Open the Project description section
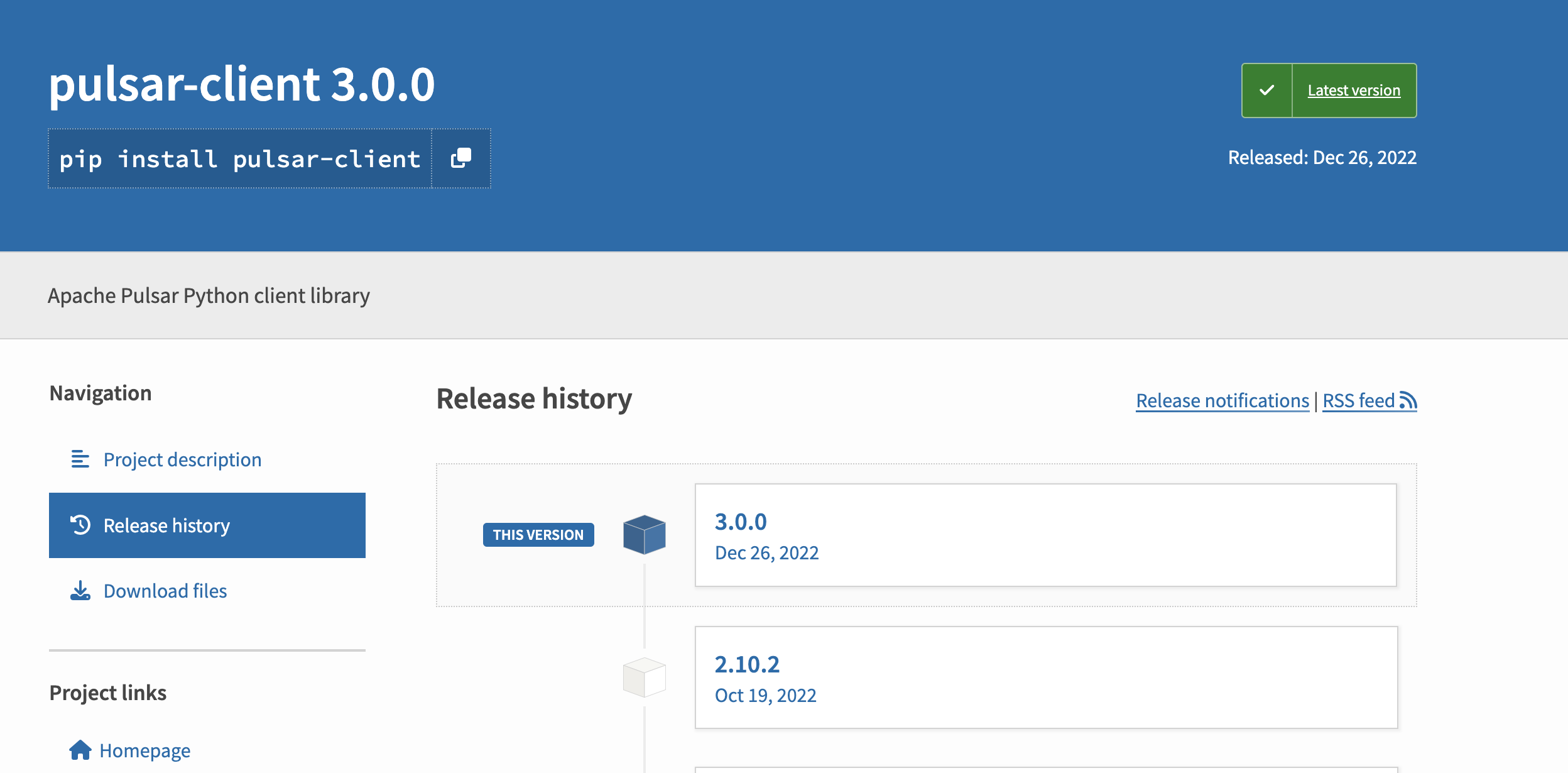The width and height of the screenshot is (1568, 773). tap(182, 459)
